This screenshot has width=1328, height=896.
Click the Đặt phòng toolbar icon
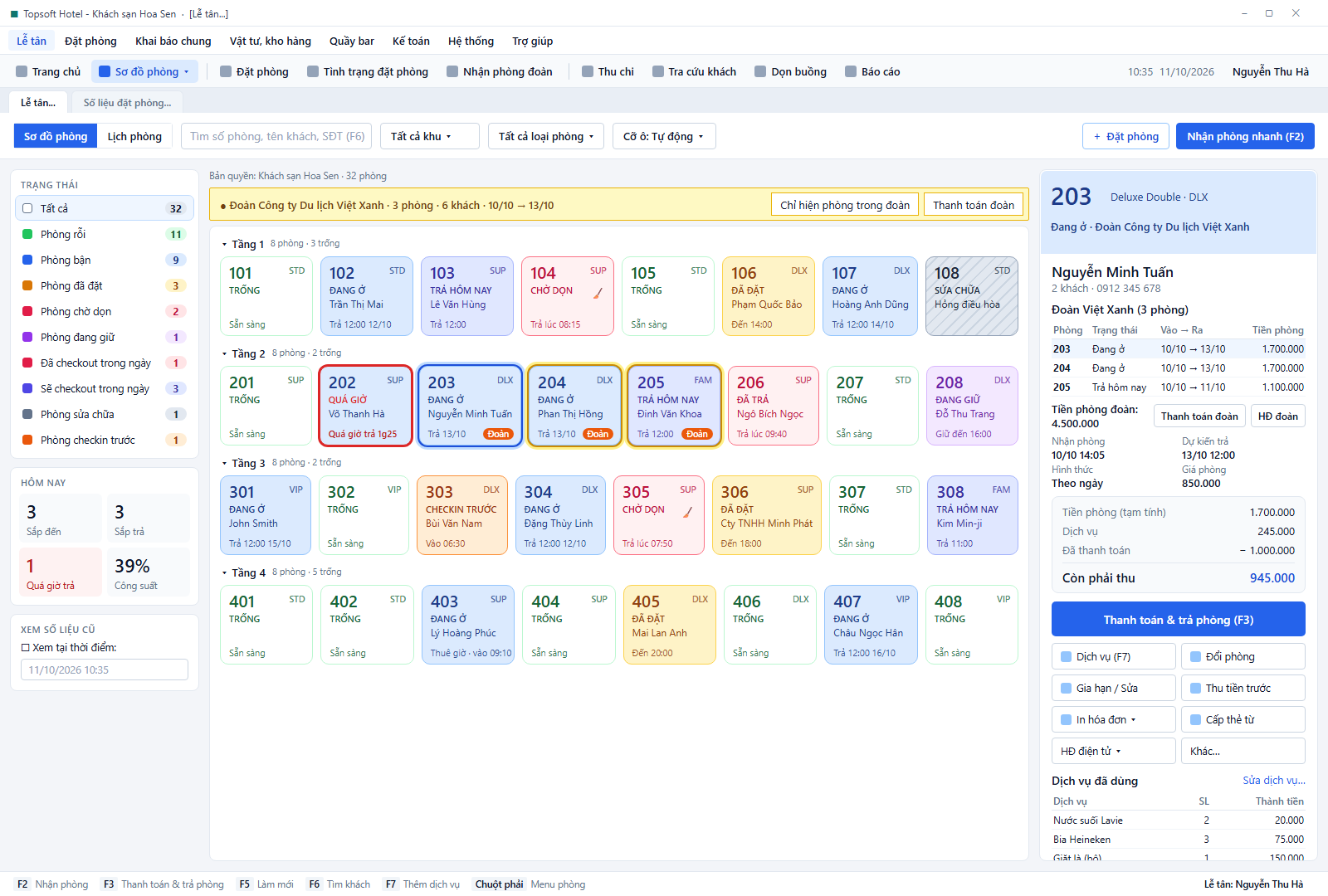tap(226, 71)
